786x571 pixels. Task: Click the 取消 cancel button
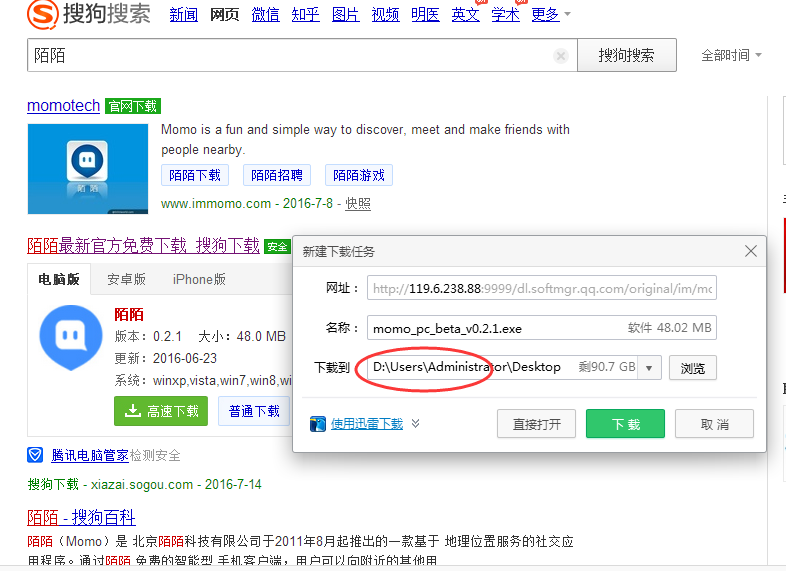tap(714, 424)
